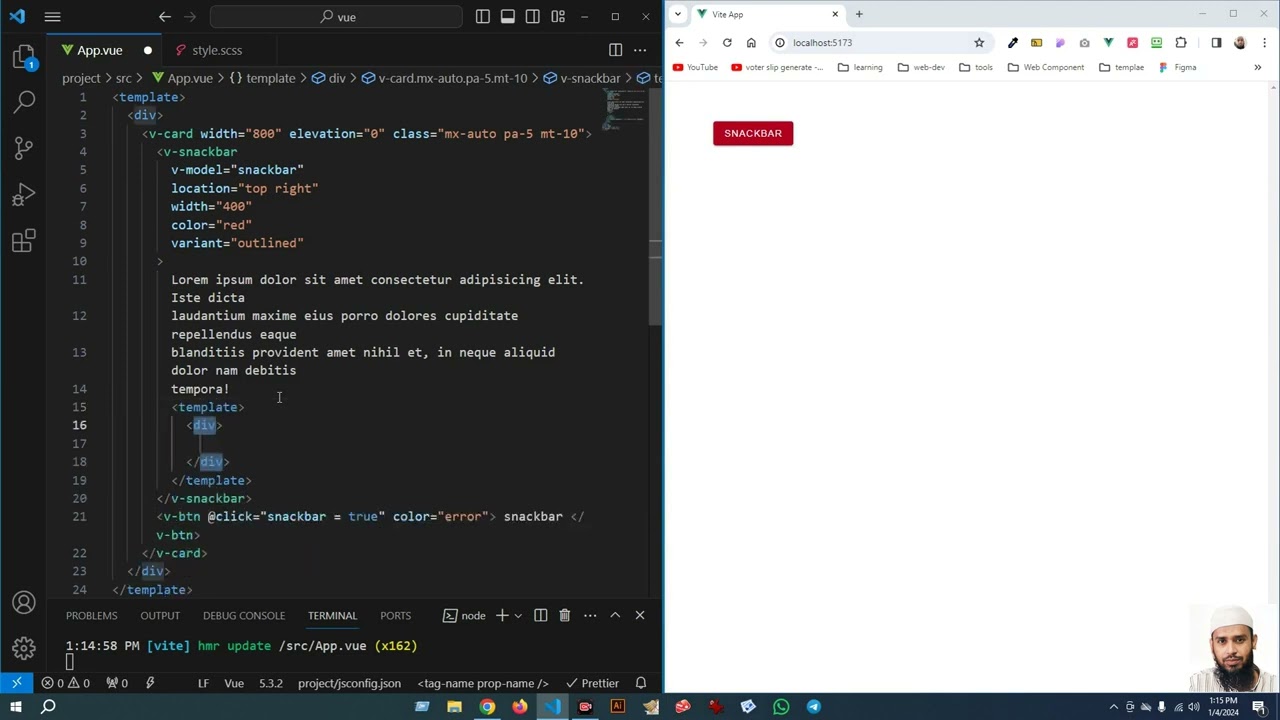The image size is (1280, 720).
Task: Open the DEBUG CONSOLE panel tab
Action: [x=244, y=616]
